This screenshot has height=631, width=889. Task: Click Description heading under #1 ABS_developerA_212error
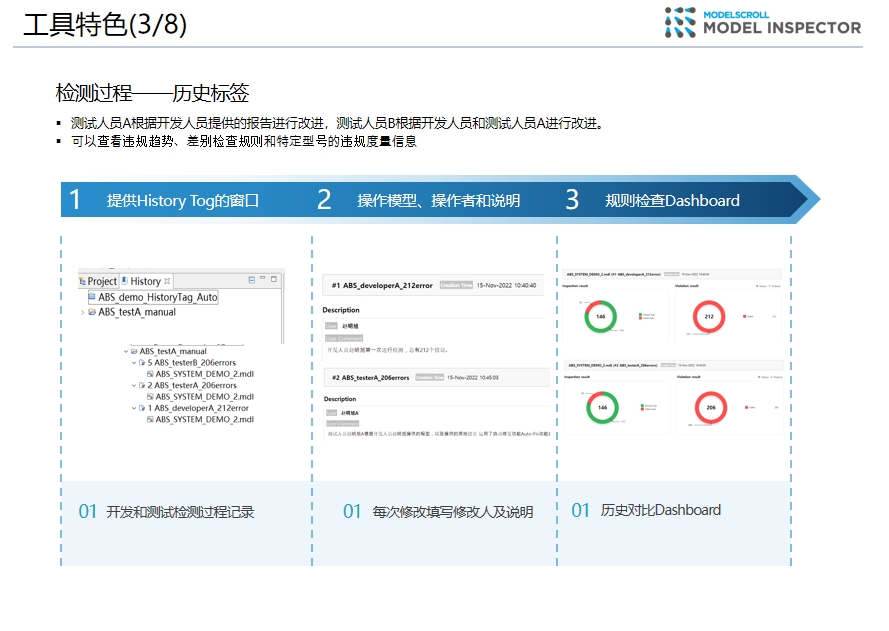click(341, 310)
